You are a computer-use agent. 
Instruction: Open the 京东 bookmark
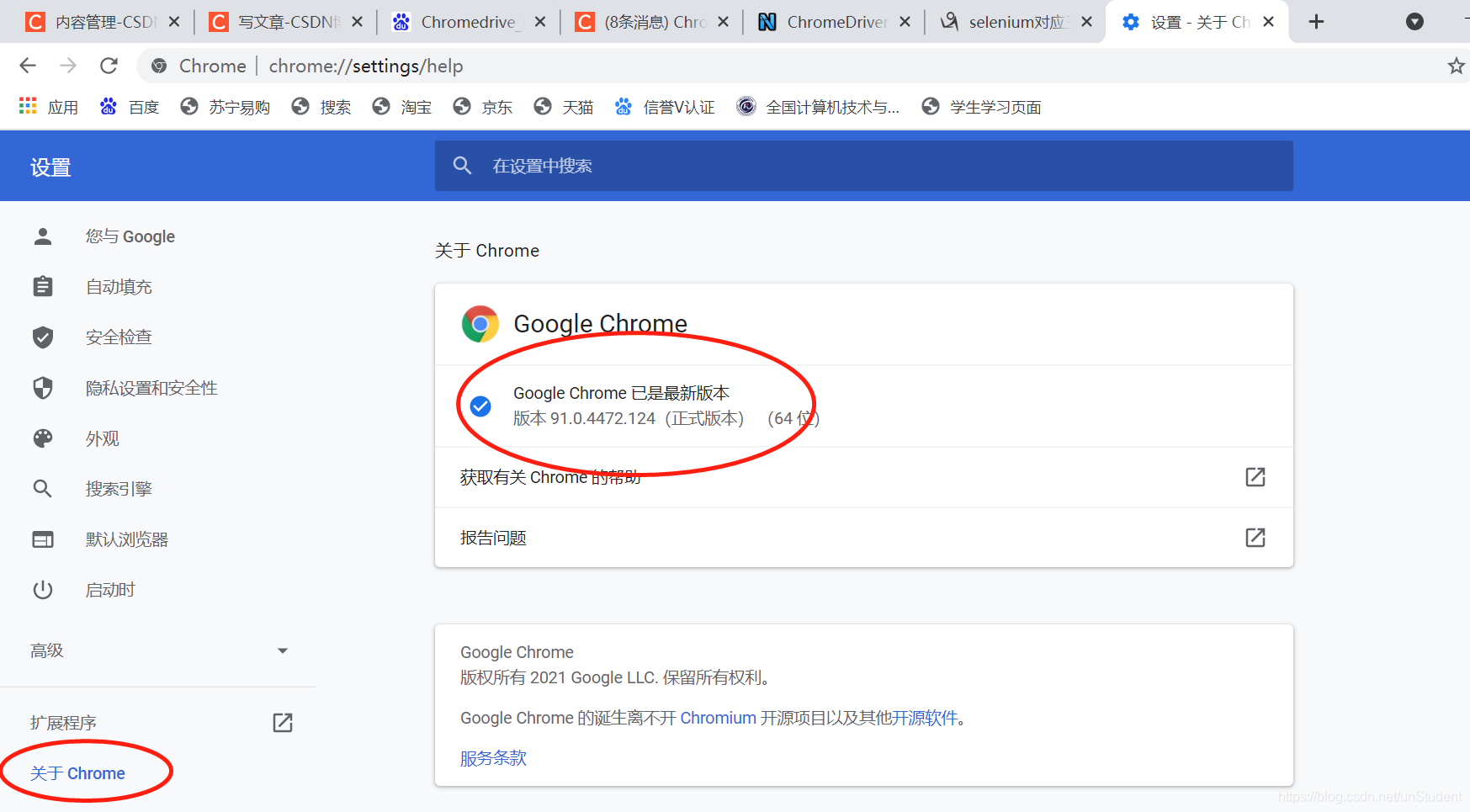[483, 107]
